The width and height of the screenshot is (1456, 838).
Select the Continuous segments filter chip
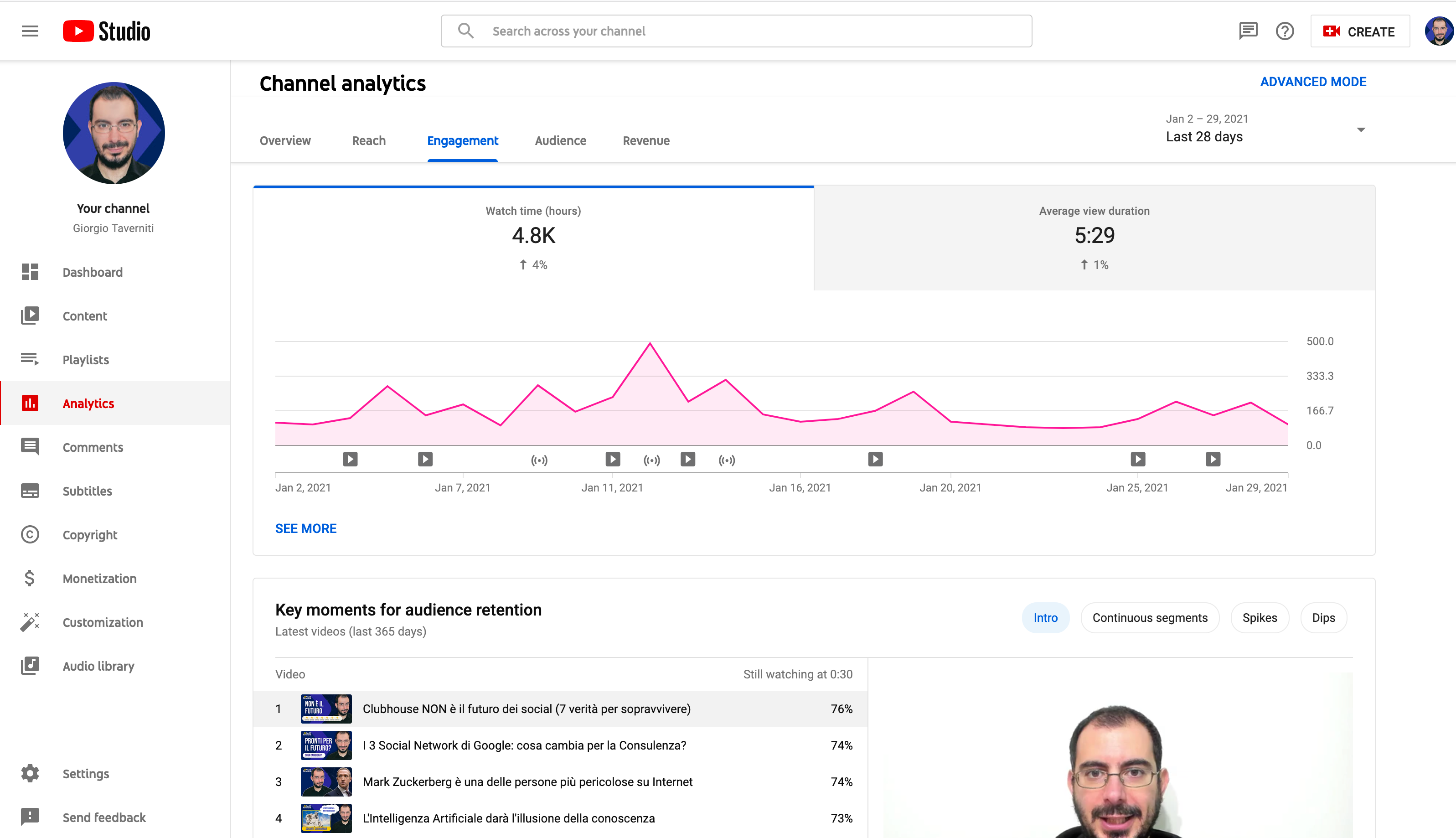(x=1149, y=617)
